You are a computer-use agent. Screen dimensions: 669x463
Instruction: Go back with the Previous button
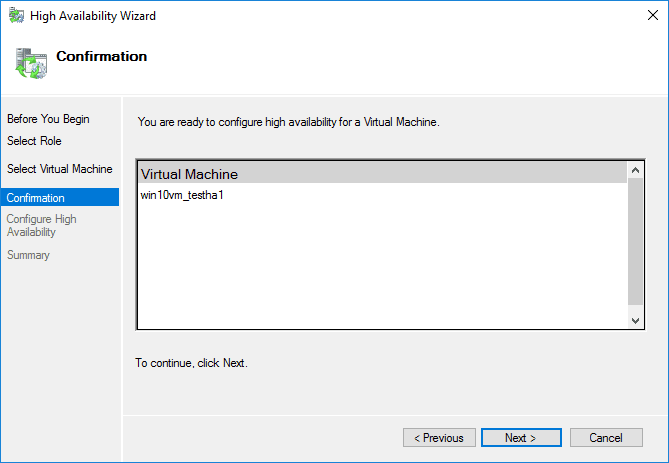[x=439, y=437]
